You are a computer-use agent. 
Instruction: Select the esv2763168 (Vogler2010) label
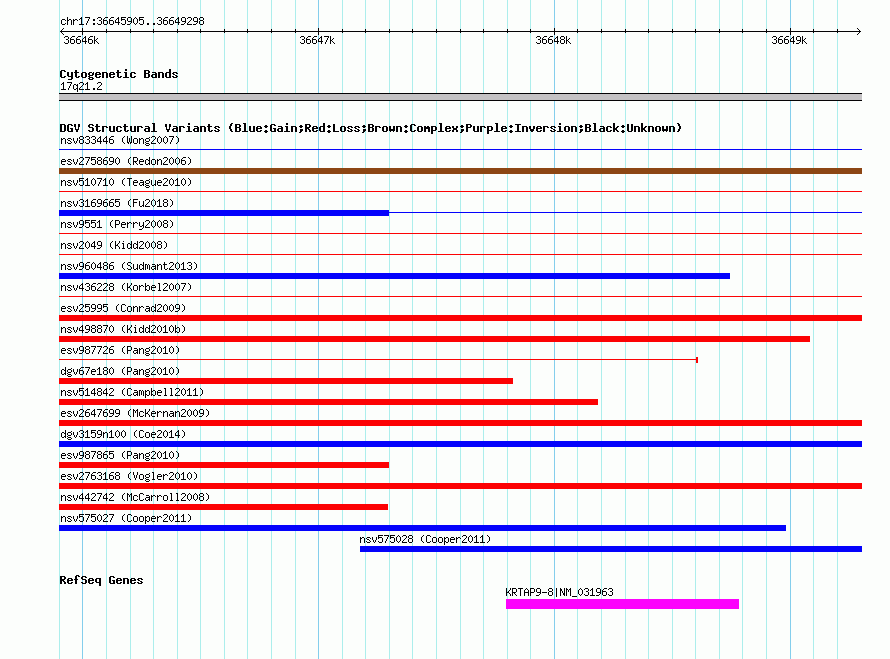129,476
